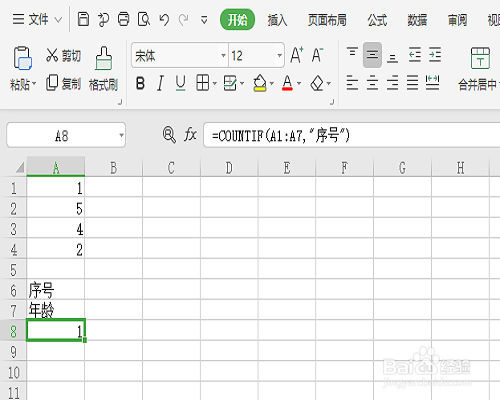Align text left
Viewport: 500px width, 400px height.
(x=352, y=83)
